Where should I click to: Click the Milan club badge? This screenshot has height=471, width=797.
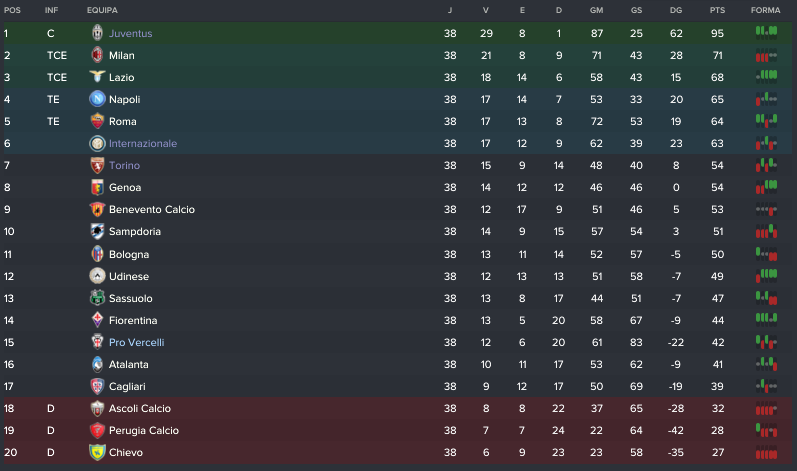(97, 55)
